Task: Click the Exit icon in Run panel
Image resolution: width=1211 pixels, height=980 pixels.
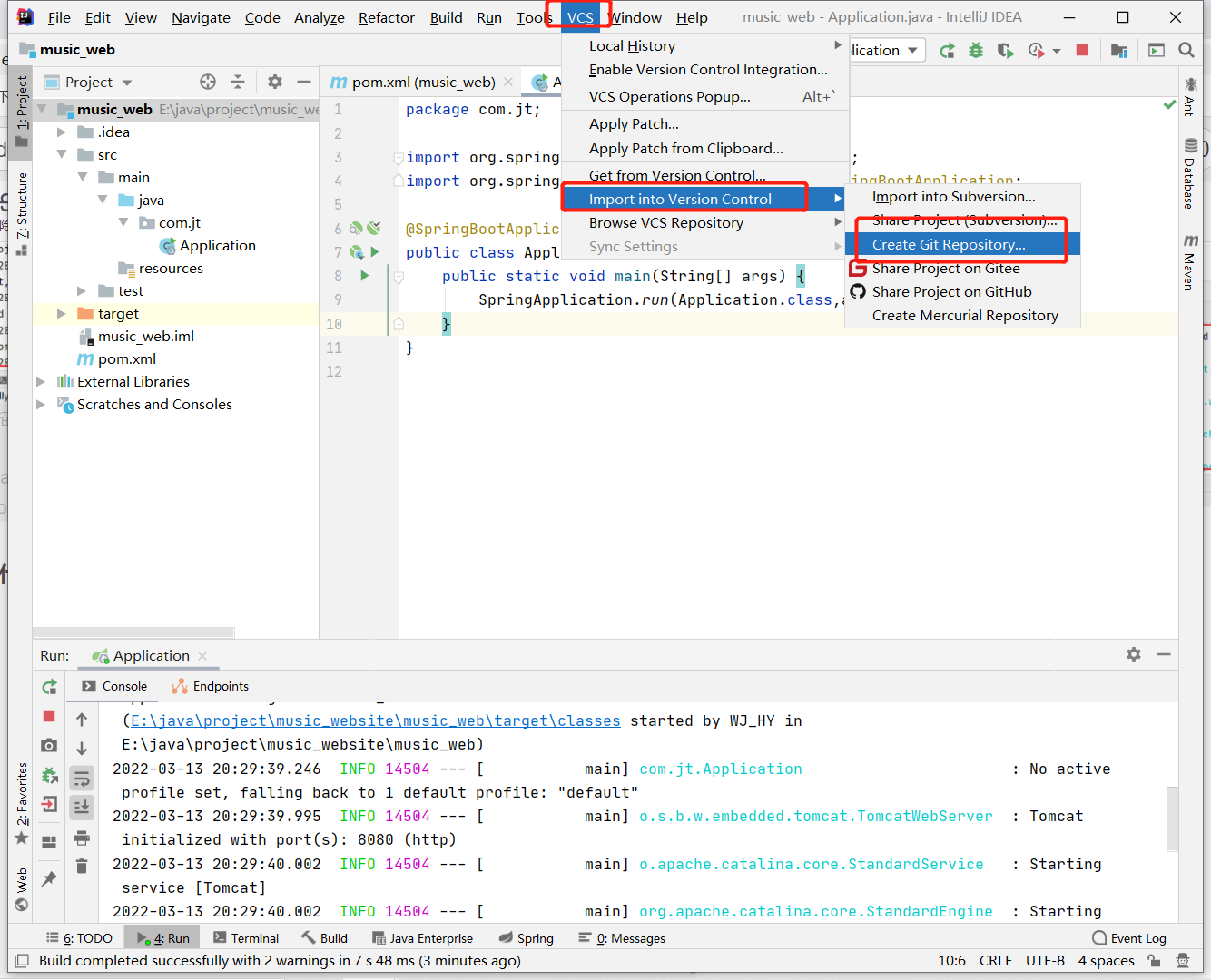Action: coord(49,804)
